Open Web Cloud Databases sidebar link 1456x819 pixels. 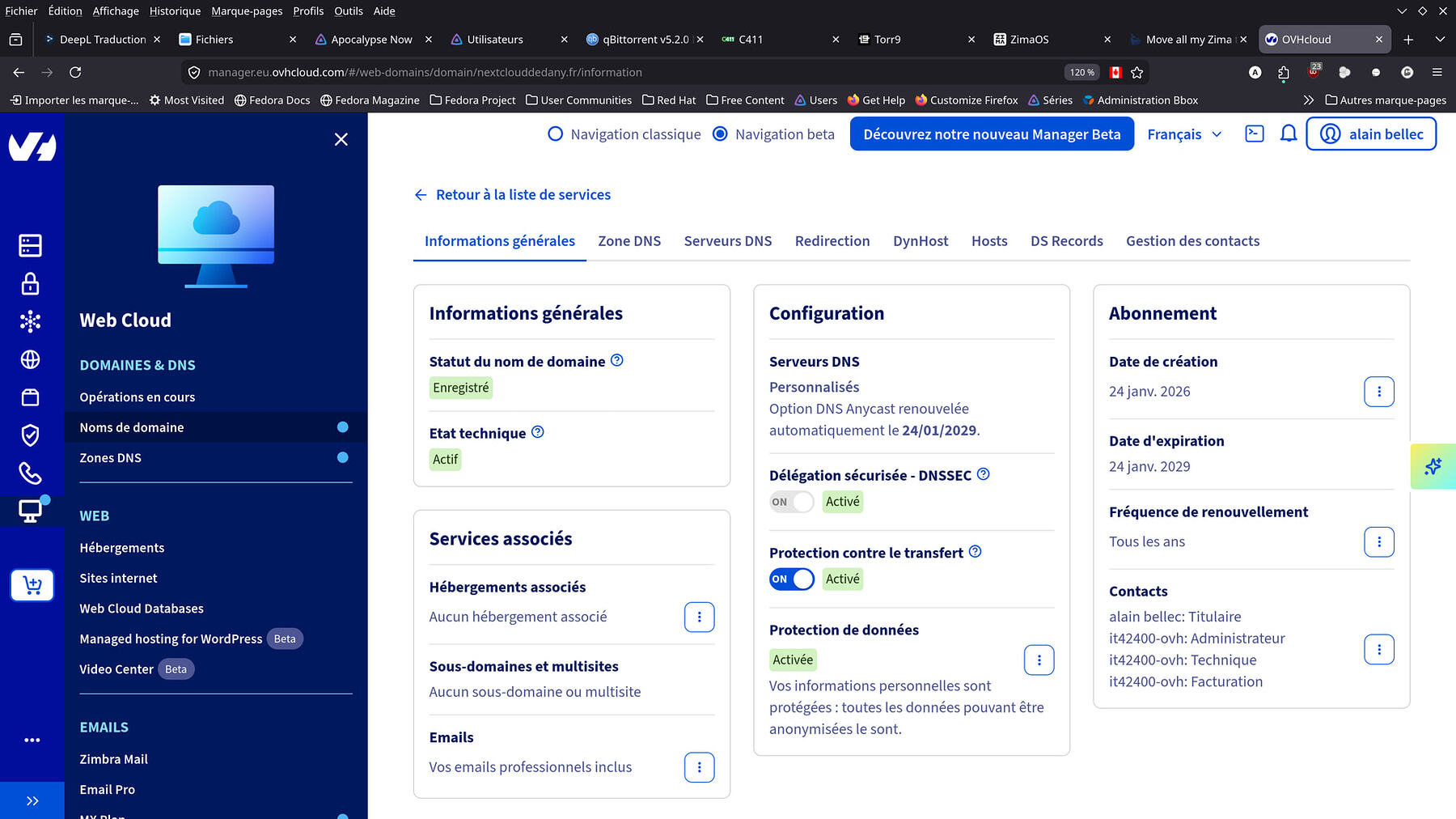(x=142, y=609)
